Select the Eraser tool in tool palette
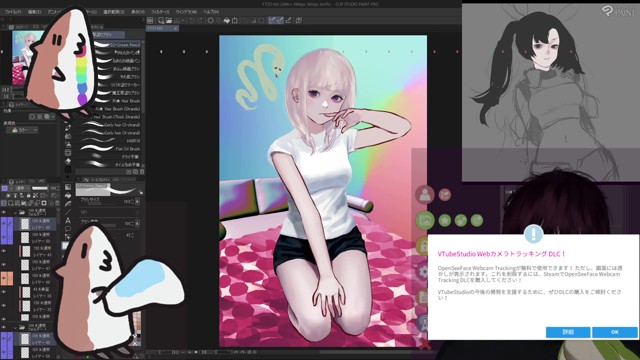Screen dimensions: 640x360 [x=68, y=161]
